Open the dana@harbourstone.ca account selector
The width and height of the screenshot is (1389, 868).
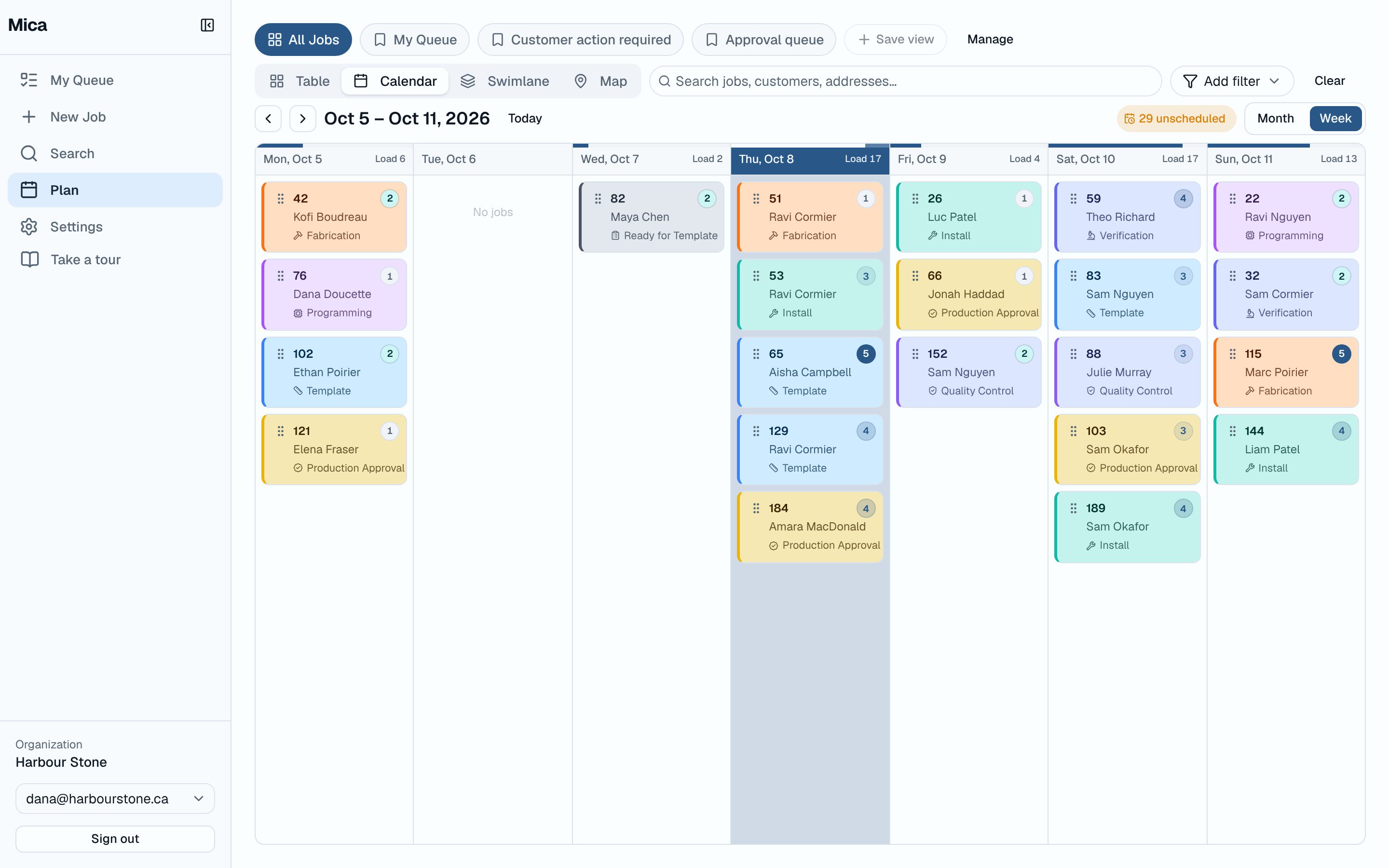[x=115, y=799]
